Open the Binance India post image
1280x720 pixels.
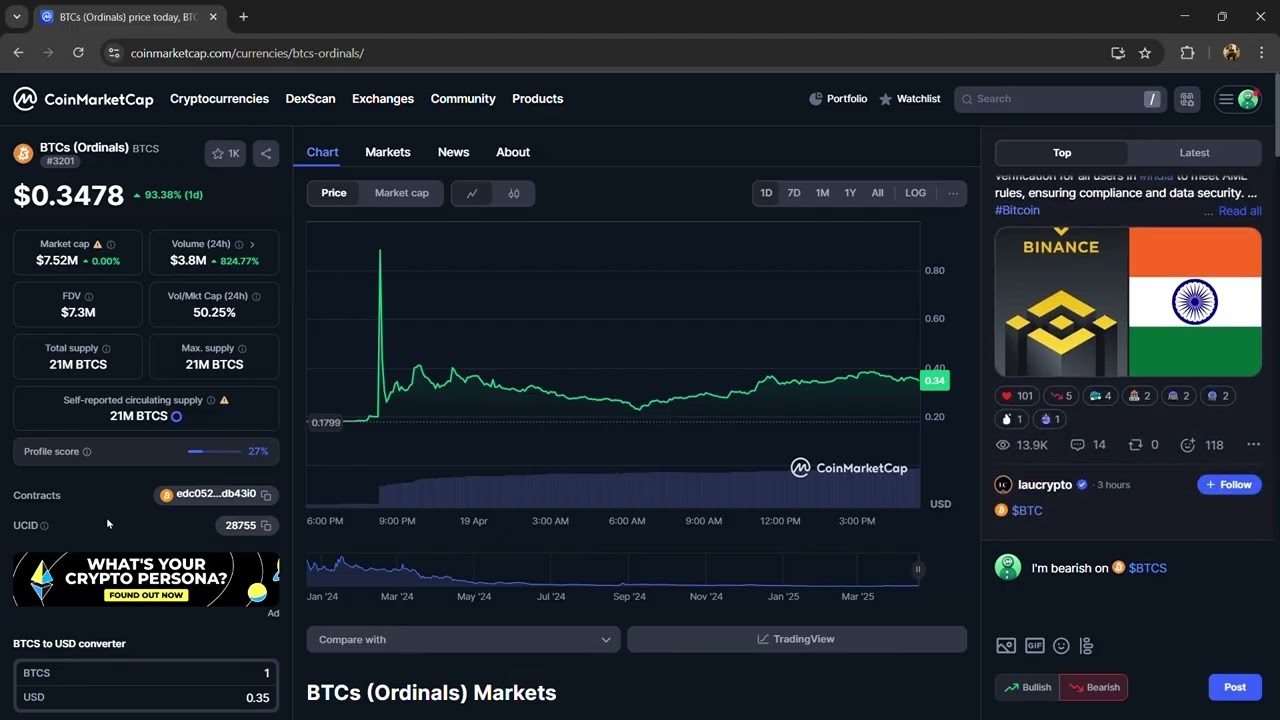coord(1128,302)
